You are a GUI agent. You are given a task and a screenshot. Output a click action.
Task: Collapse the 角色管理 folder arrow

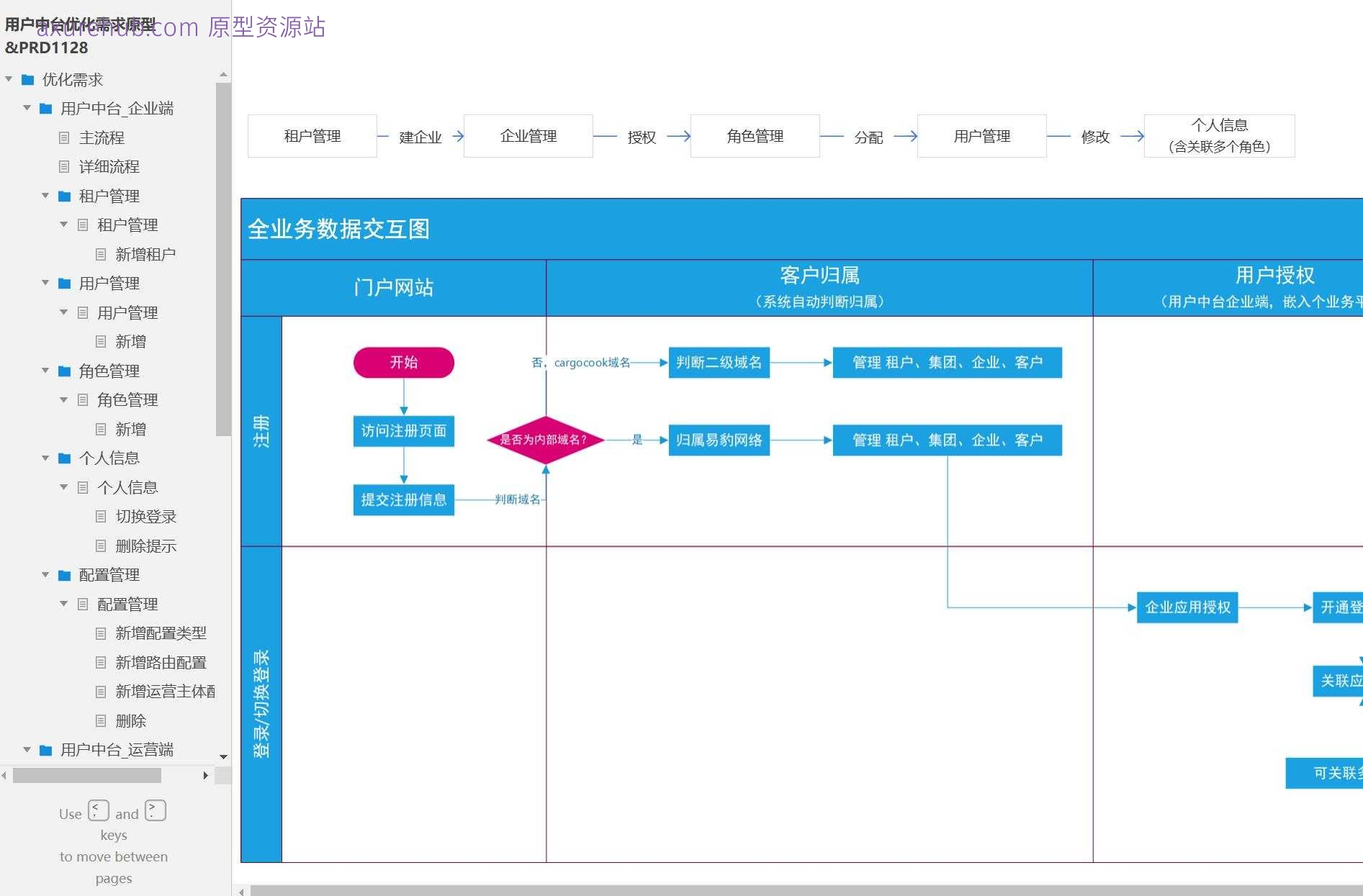[x=45, y=371]
